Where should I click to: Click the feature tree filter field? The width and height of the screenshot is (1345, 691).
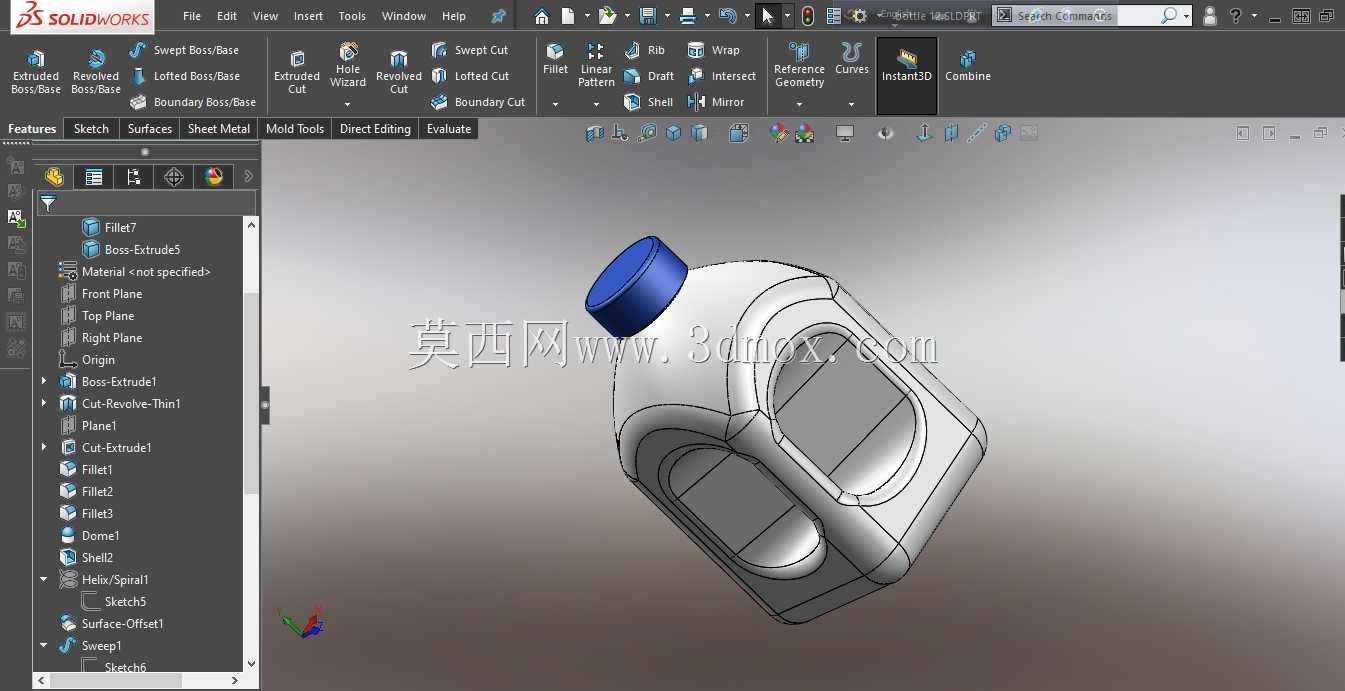tap(147, 204)
